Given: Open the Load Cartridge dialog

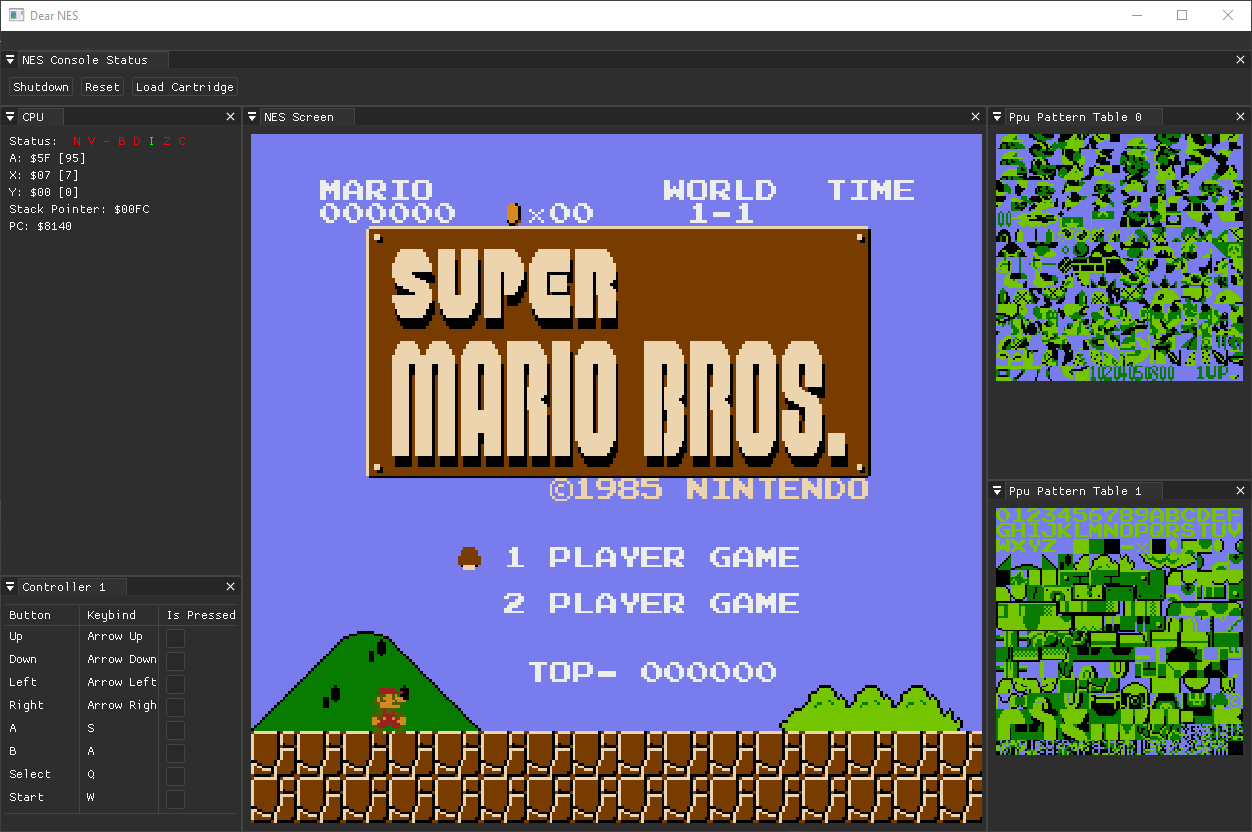Looking at the screenshot, I should [x=184, y=87].
